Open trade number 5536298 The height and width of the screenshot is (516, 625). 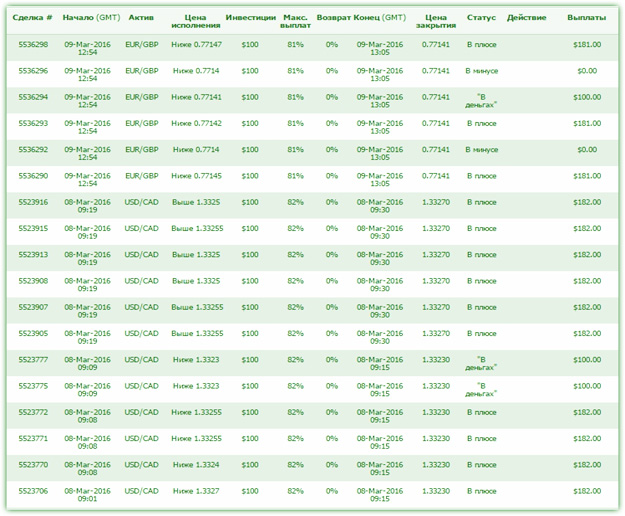[33, 45]
